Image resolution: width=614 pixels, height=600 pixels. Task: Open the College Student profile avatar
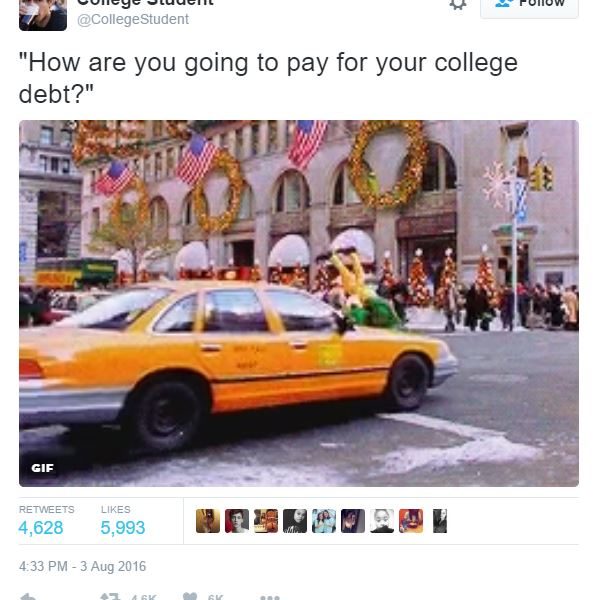tap(43, 15)
